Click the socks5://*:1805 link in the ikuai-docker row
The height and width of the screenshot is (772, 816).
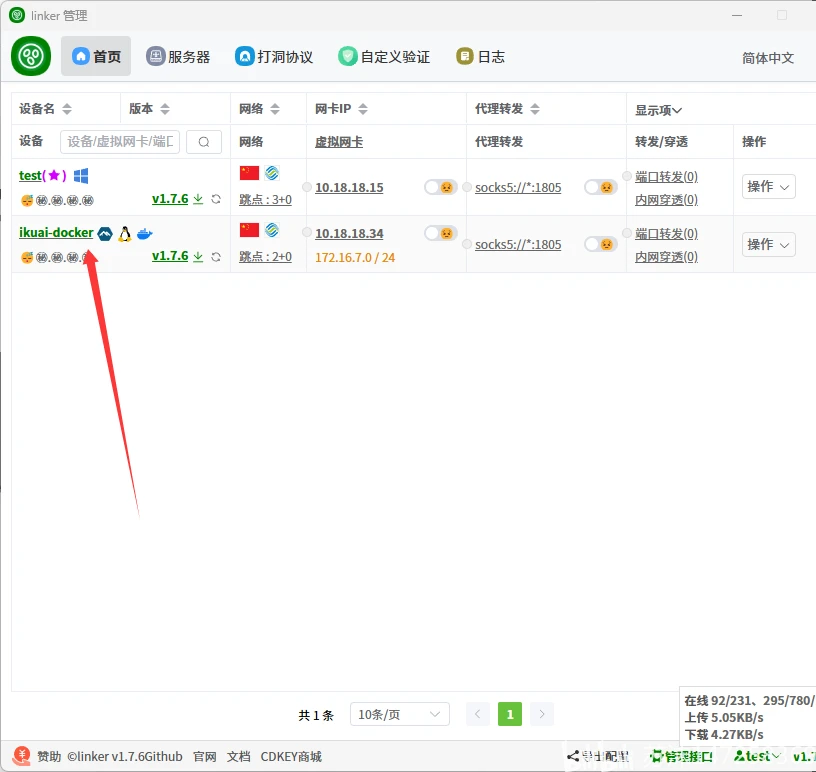tap(518, 245)
